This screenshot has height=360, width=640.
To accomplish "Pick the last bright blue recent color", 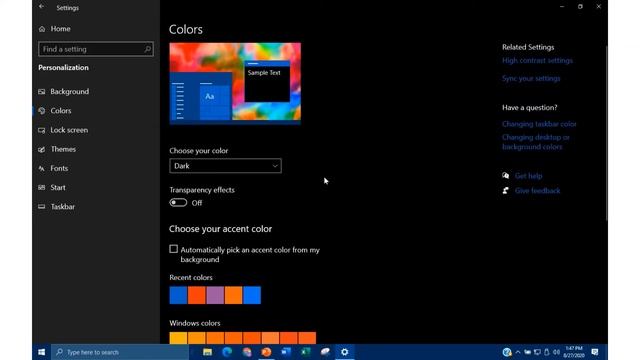I will coord(252,295).
